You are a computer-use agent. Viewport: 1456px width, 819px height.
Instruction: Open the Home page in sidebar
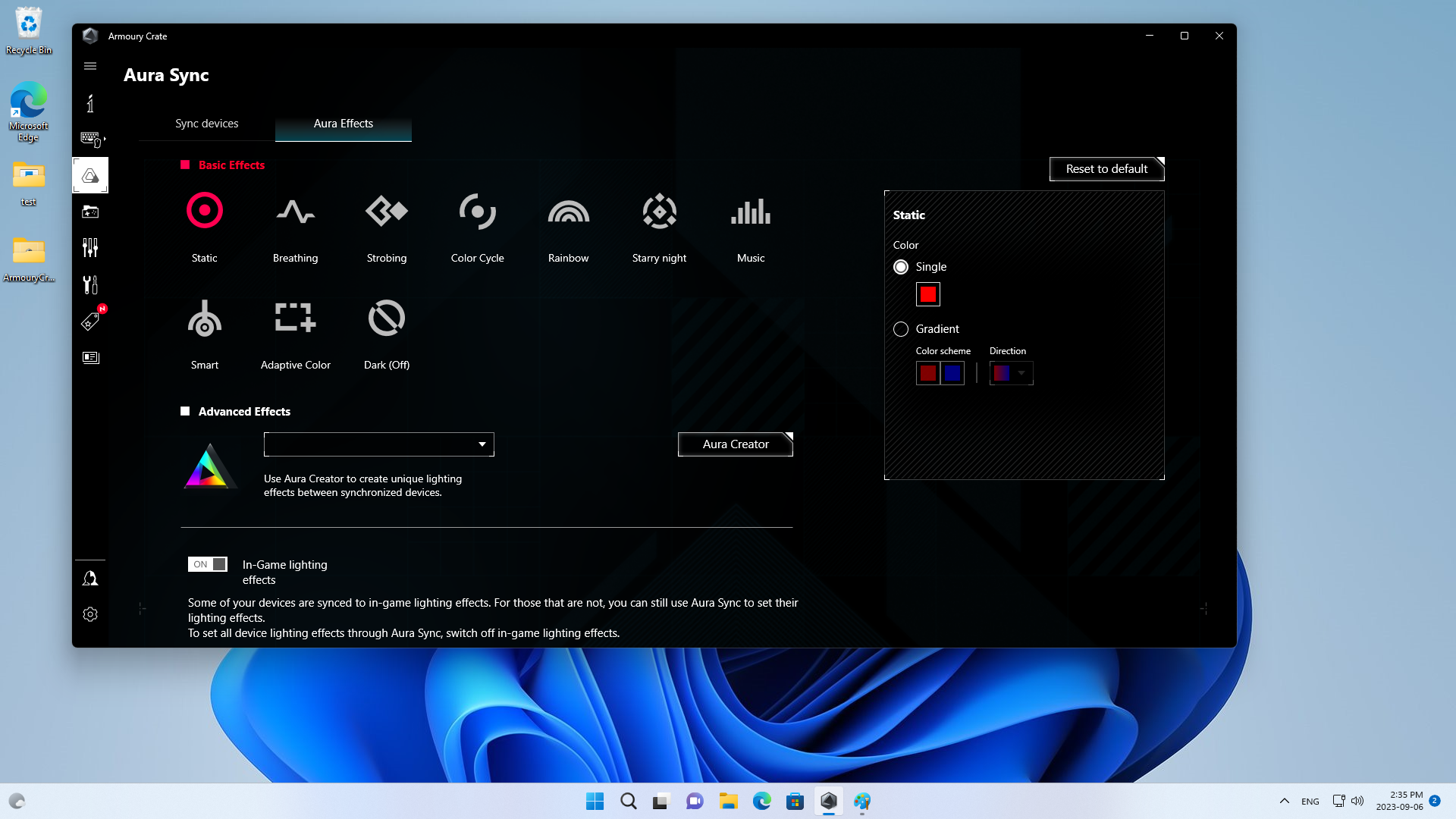[90, 103]
